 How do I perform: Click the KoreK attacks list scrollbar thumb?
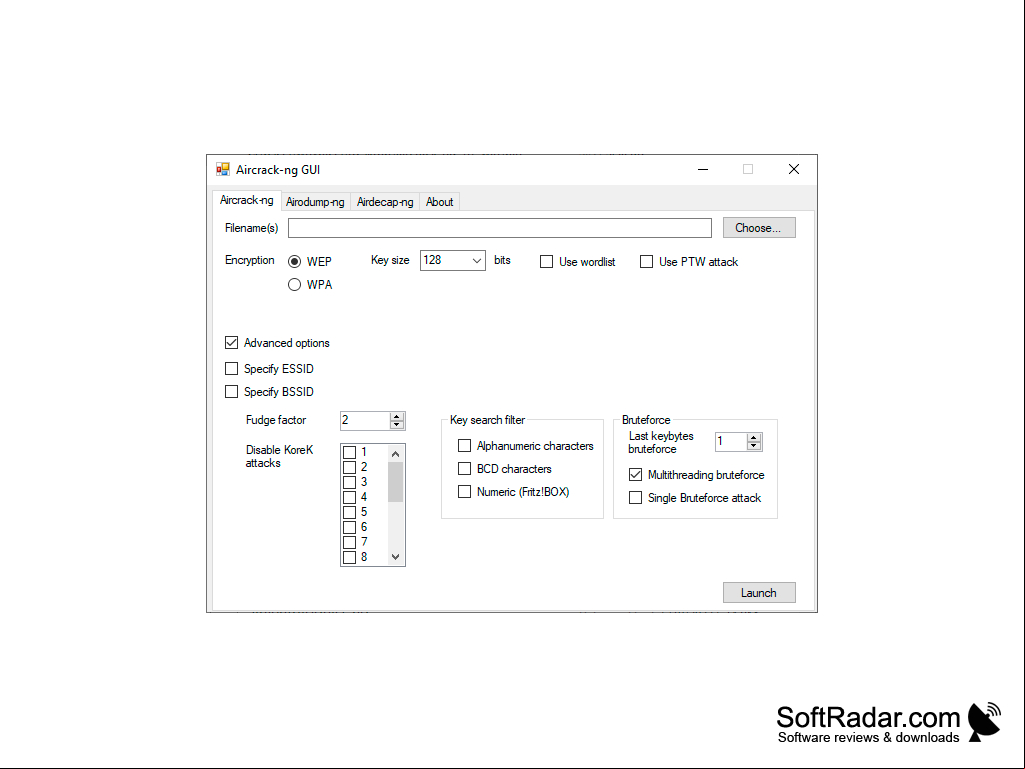pyautogui.click(x=395, y=482)
